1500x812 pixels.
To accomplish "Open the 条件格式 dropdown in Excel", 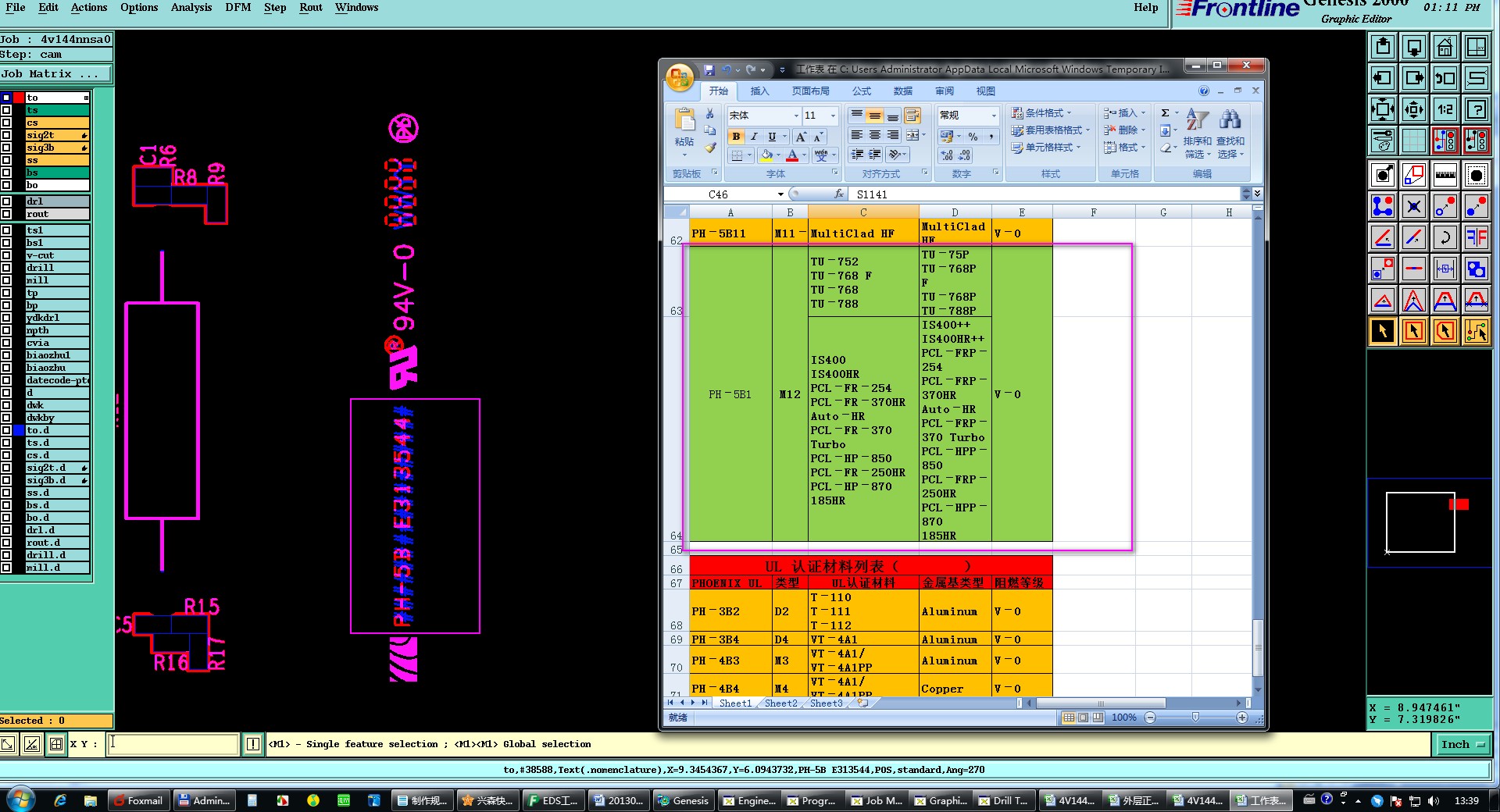I will 1041,113.
